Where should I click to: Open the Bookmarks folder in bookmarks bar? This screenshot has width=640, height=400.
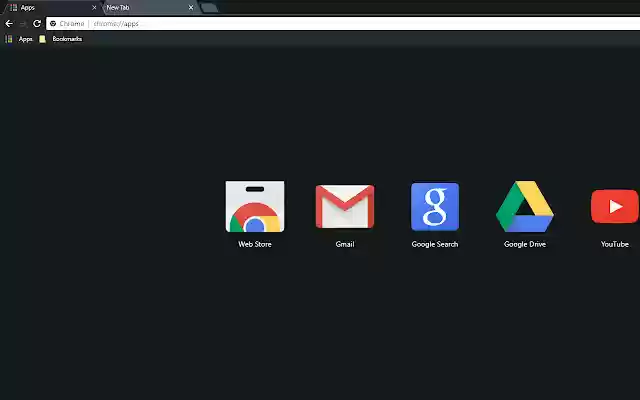60,39
